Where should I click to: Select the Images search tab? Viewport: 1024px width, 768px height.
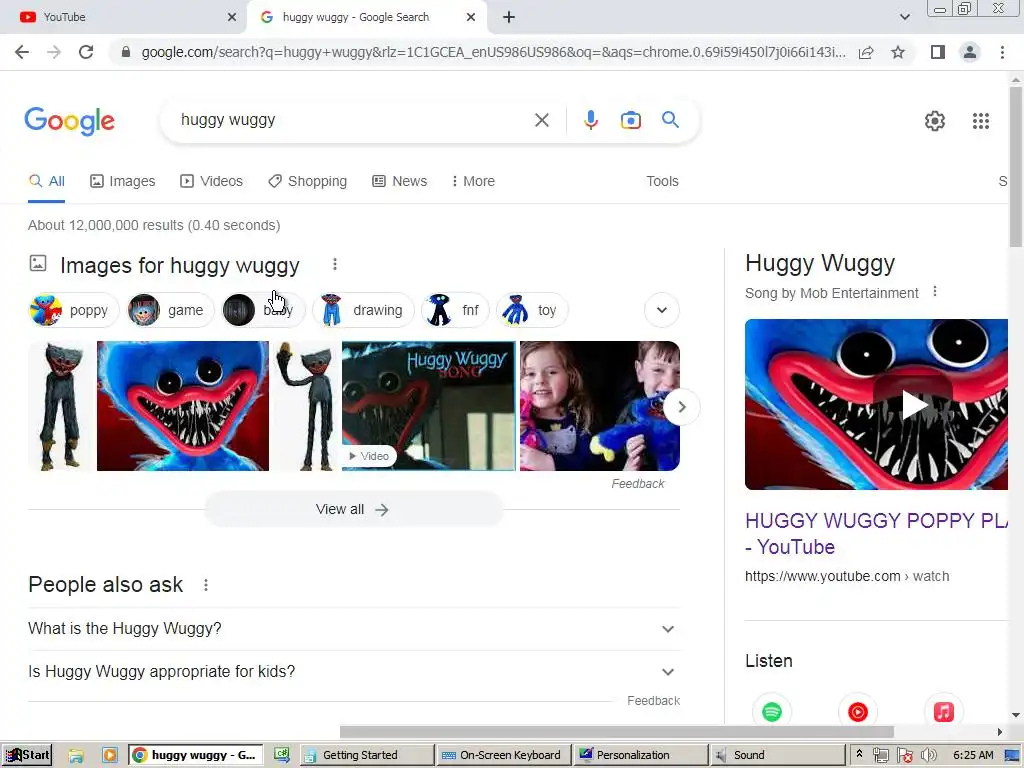(x=123, y=182)
